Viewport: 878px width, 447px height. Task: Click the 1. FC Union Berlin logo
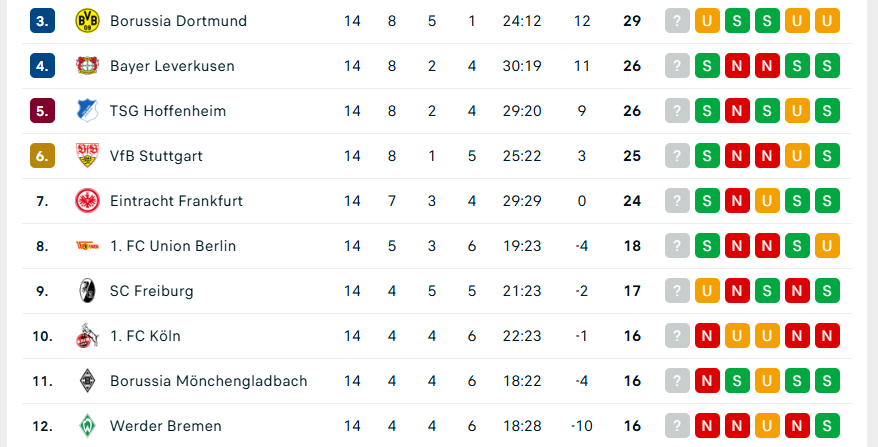[x=88, y=246]
